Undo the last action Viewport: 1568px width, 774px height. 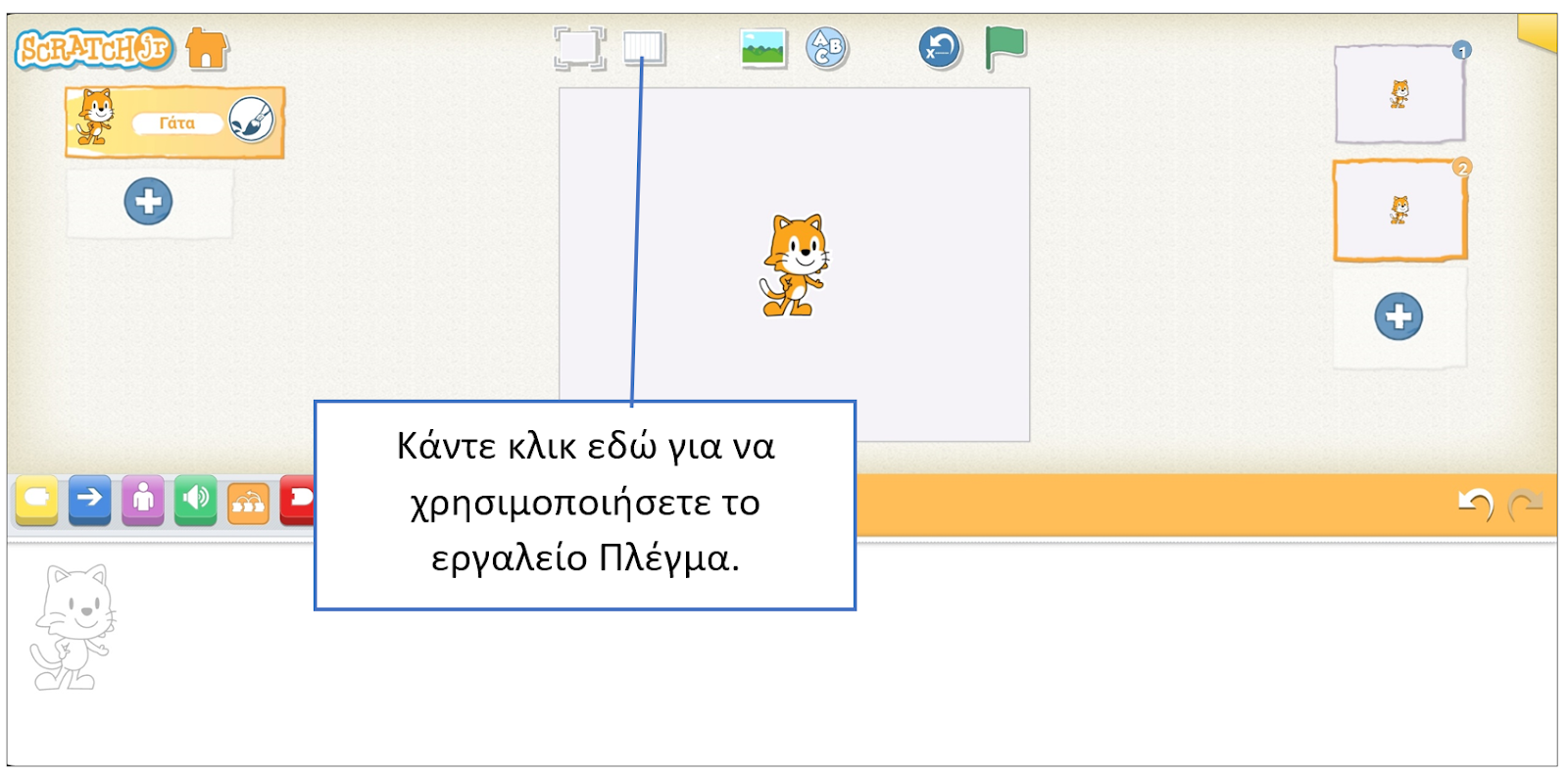tap(1475, 505)
